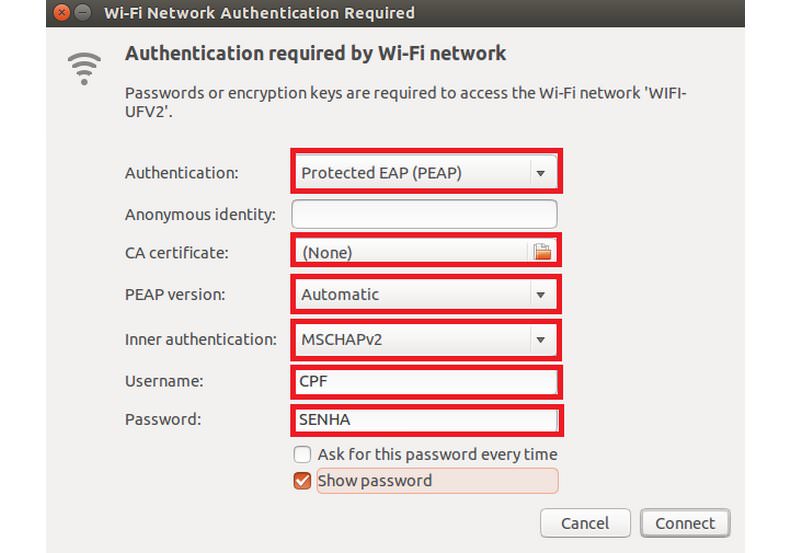Close the authentication dialog window

tap(62, 12)
